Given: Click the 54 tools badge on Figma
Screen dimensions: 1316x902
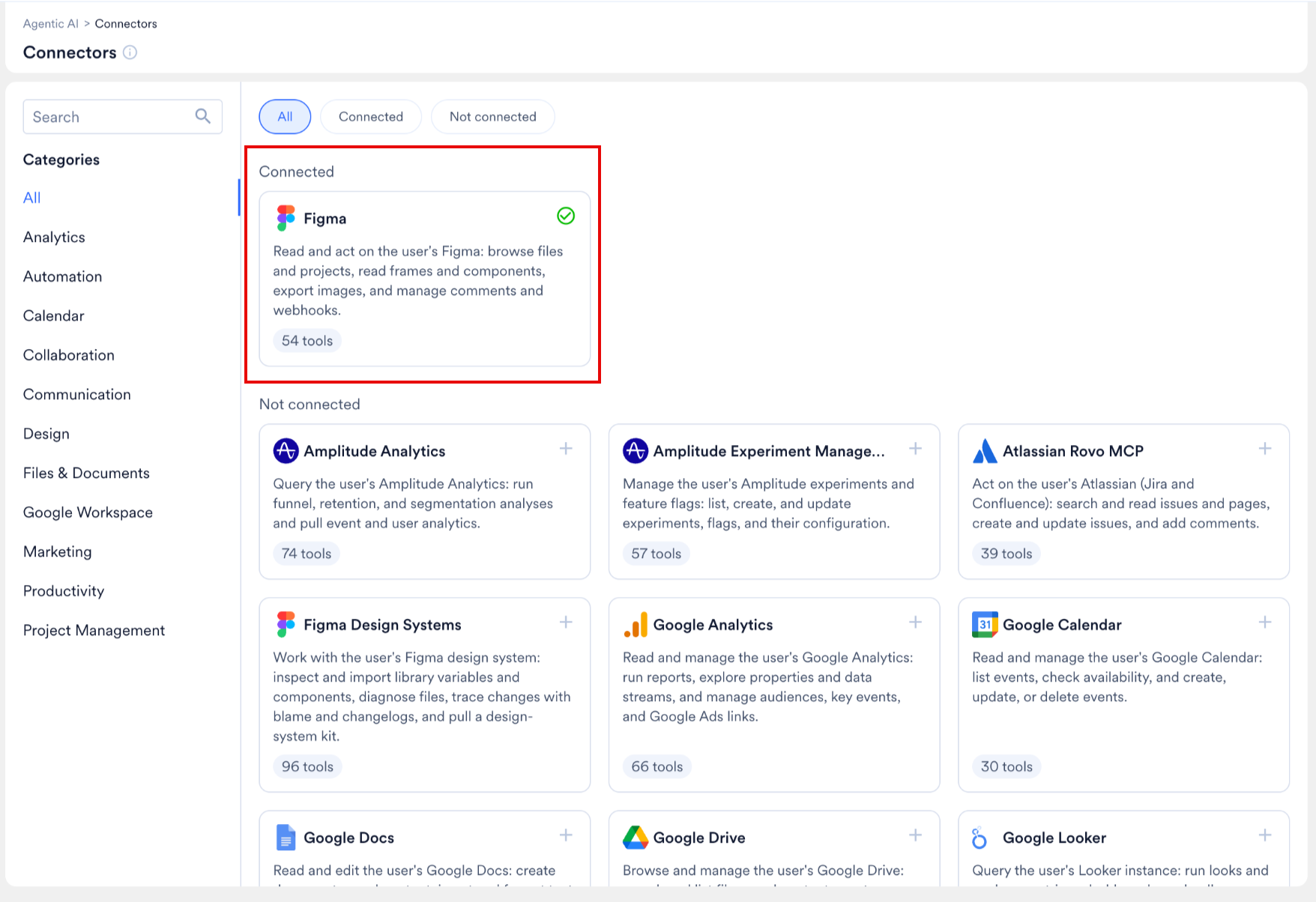Looking at the screenshot, I should click(x=307, y=341).
